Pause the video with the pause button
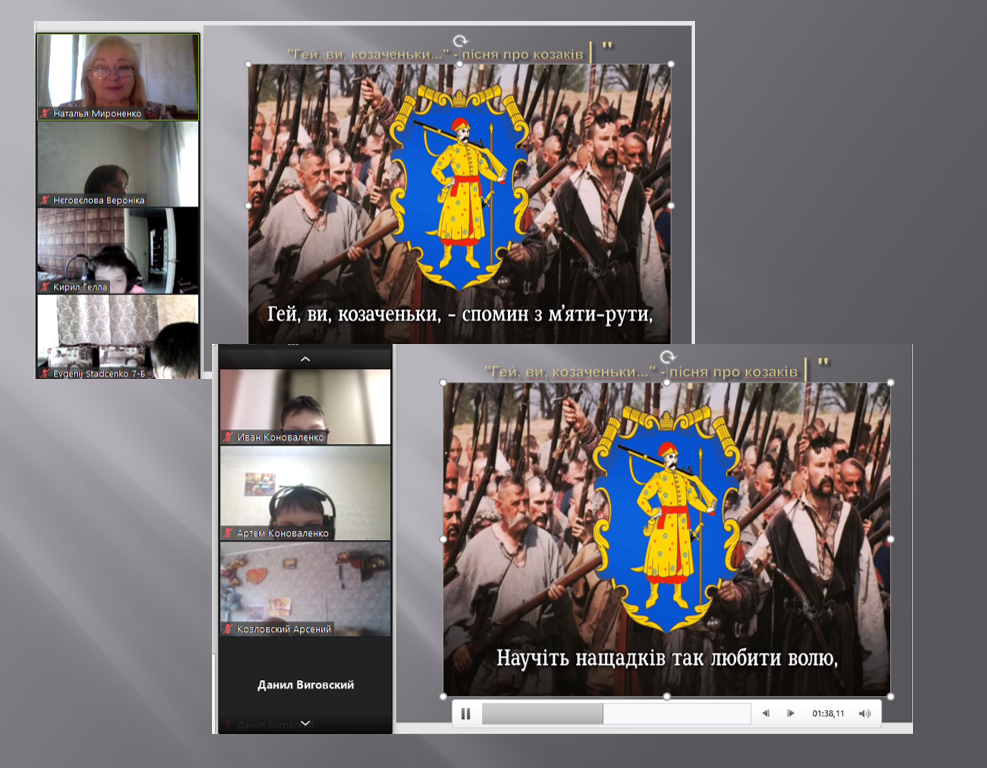Screen dimensions: 987x768 (466, 713)
